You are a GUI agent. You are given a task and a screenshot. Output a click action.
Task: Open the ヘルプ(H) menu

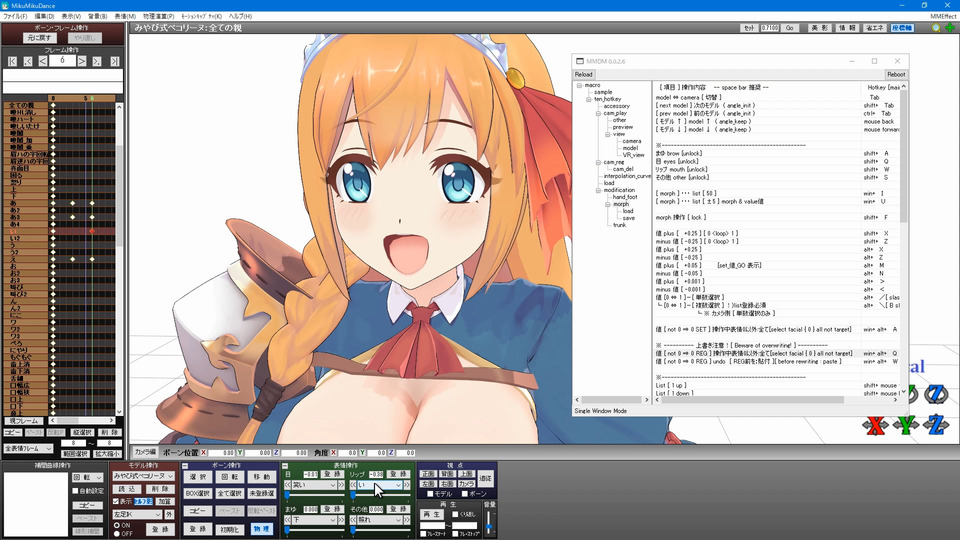(x=240, y=16)
